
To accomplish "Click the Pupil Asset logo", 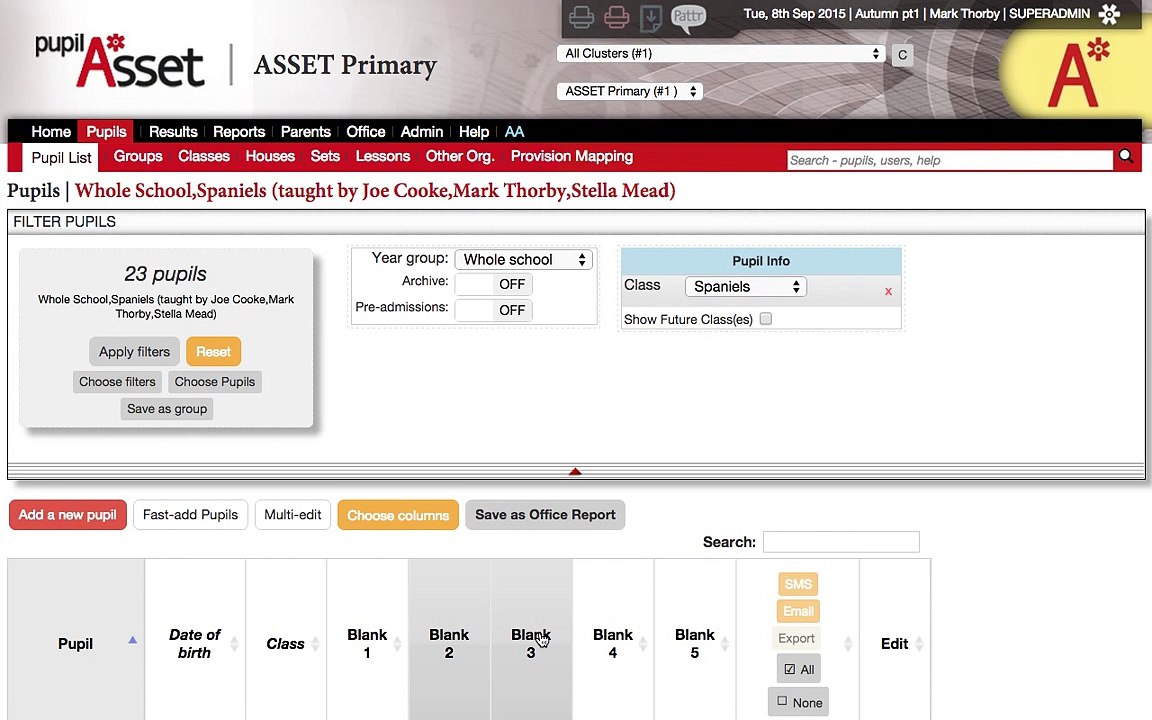I will coord(120,62).
